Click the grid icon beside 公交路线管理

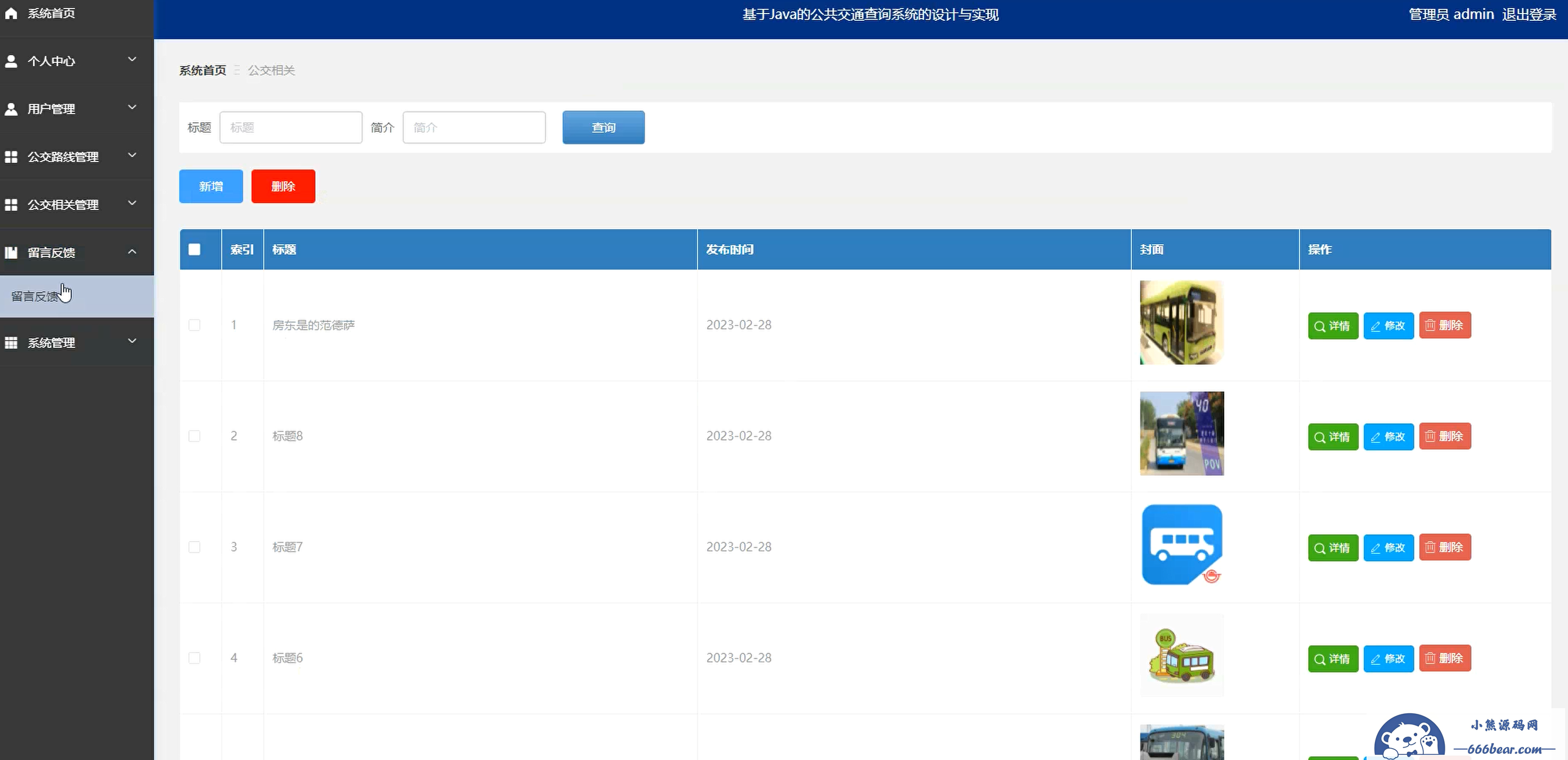[x=11, y=157]
